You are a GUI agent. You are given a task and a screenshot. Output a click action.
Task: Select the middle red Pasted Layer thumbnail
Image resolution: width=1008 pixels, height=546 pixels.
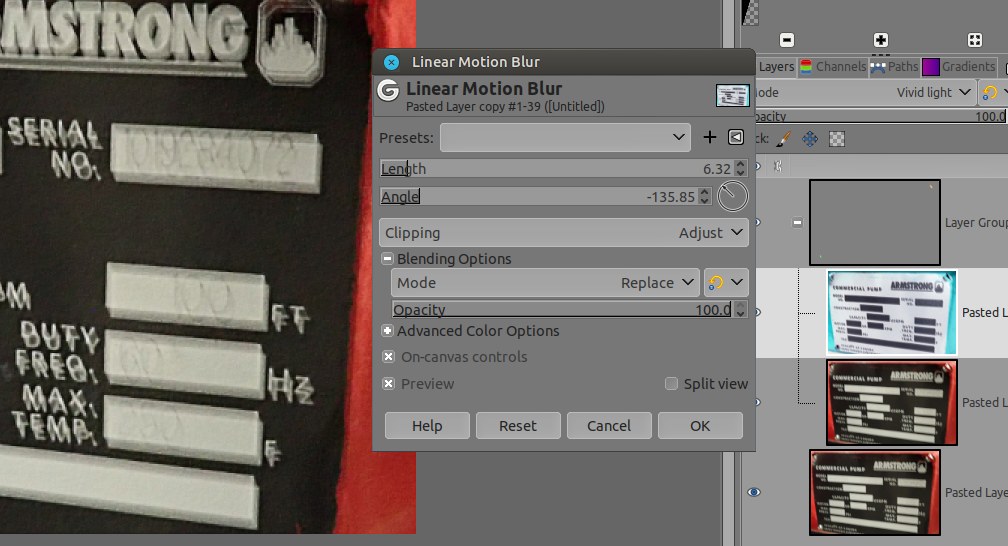[892, 403]
